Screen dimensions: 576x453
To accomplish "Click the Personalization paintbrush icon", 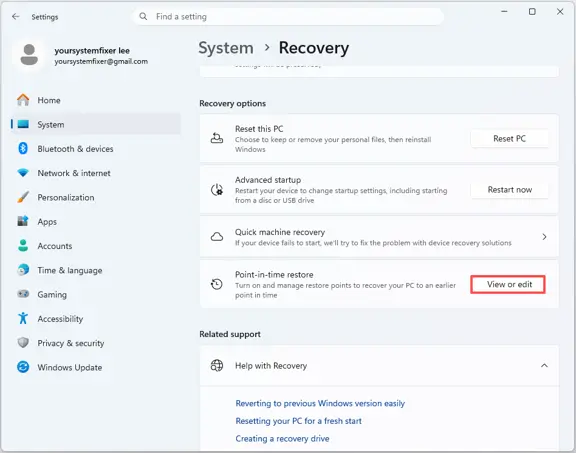I will (23, 197).
